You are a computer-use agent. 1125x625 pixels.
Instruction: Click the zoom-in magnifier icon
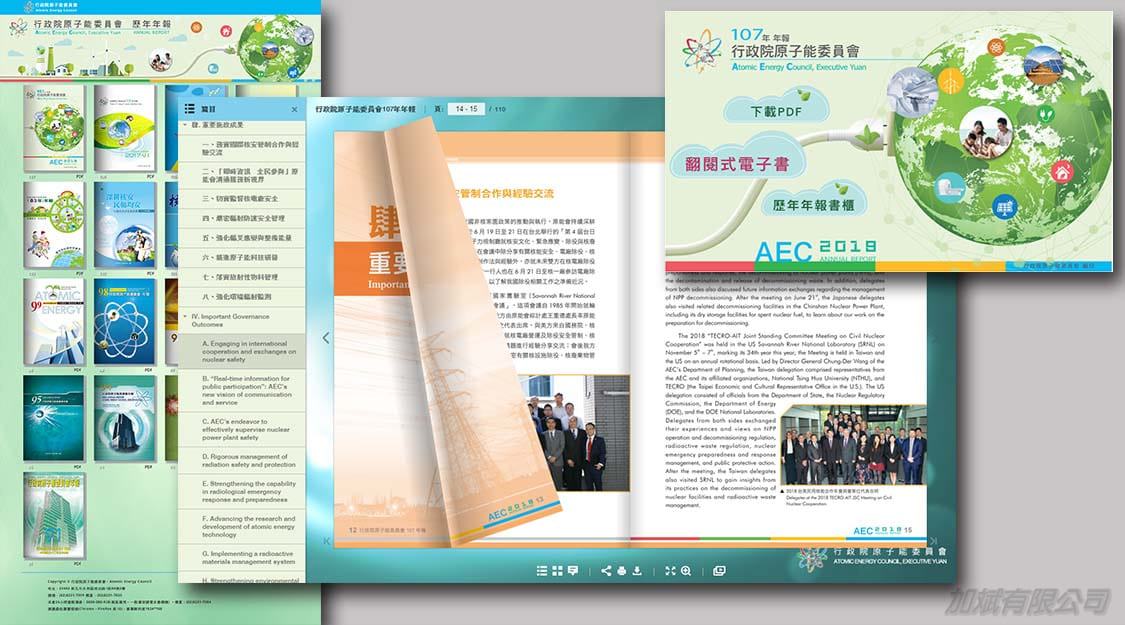tap(686, 570)
